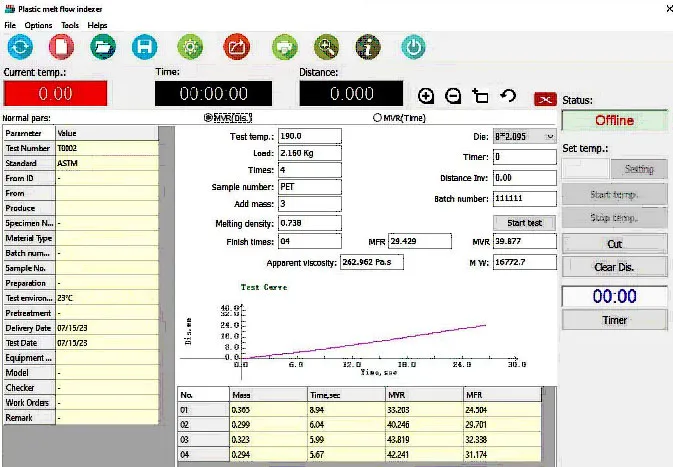
Task: Click the Stop temp. button
Action: pyautogui.click(x=615, y=218)
